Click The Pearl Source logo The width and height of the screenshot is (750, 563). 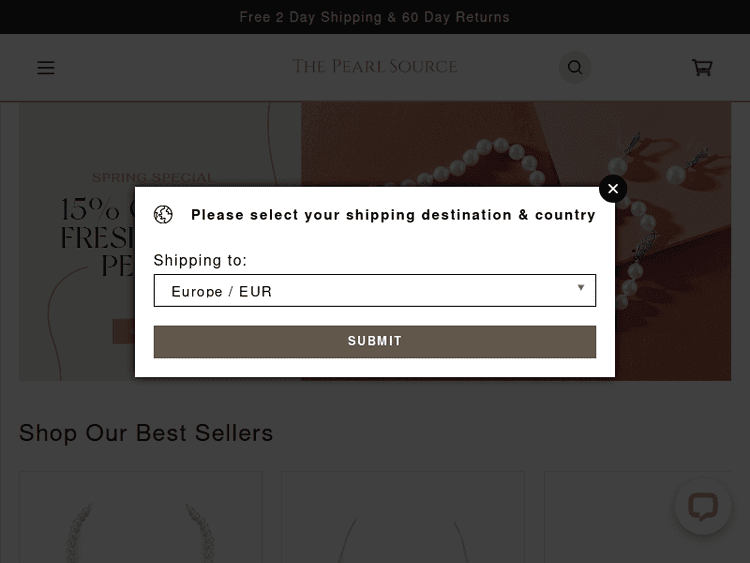pyautogui.click(x=375, y=67)
